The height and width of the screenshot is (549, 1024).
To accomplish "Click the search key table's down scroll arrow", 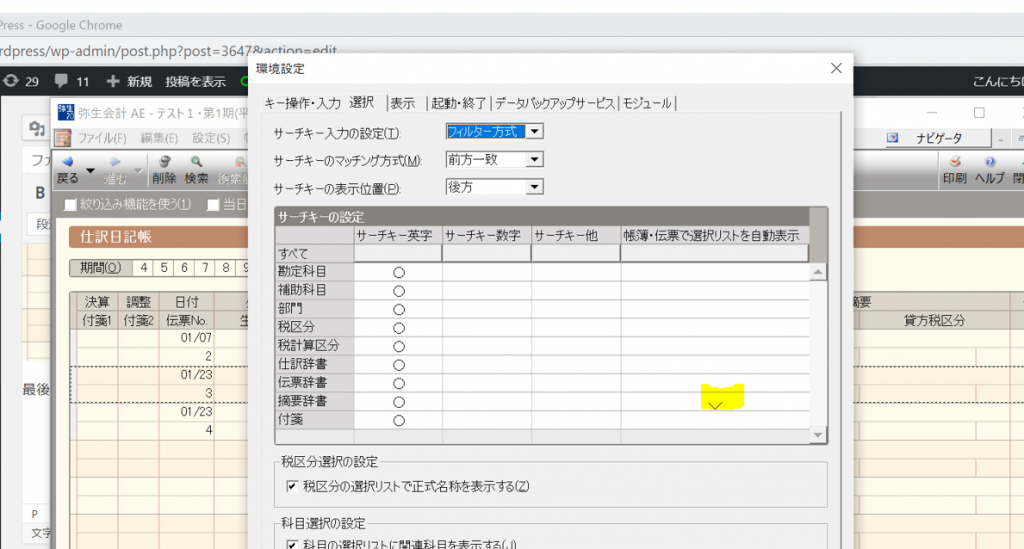I will [819, 435].
